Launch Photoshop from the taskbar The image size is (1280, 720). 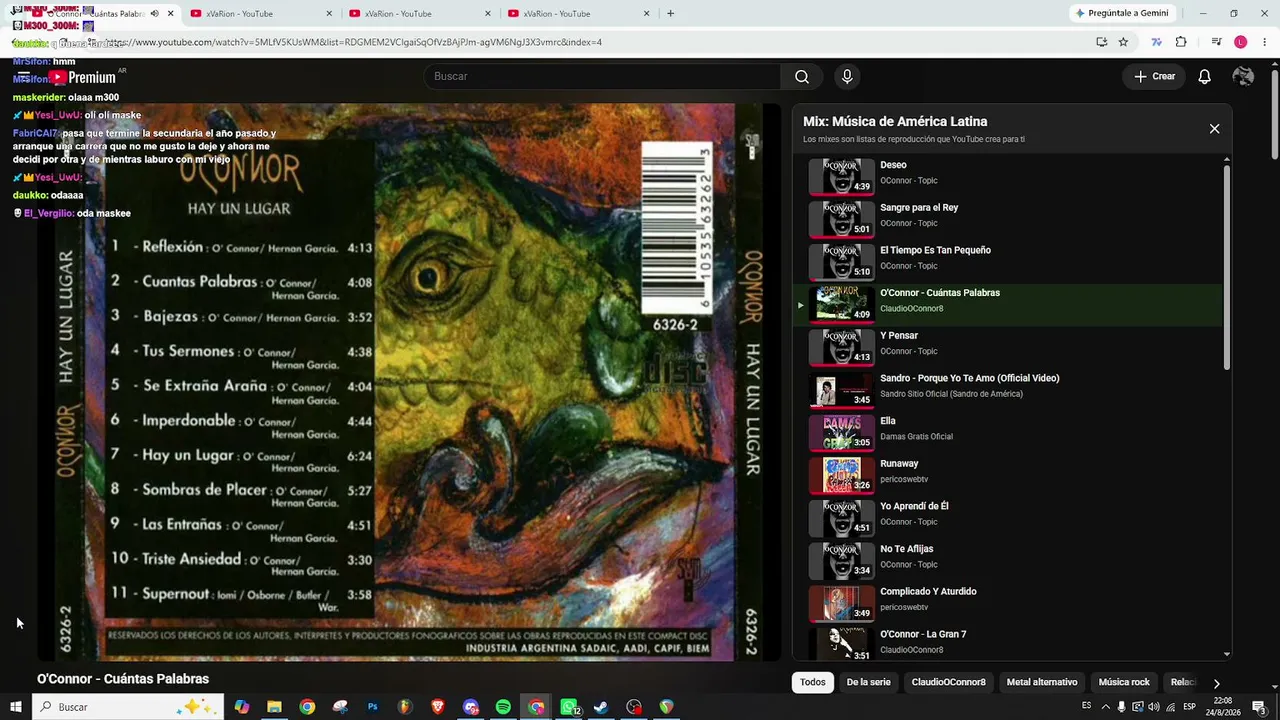(x=373, y=707)
